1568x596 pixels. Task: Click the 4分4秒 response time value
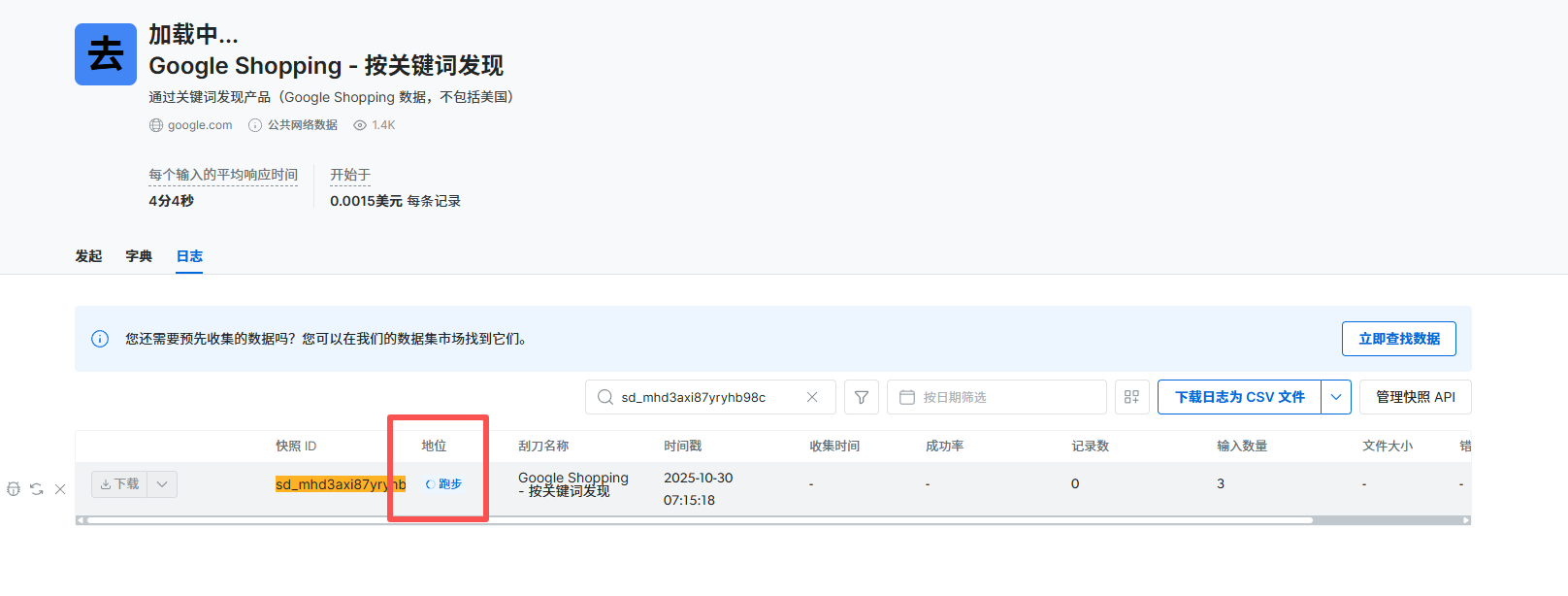tap(171, 201)
